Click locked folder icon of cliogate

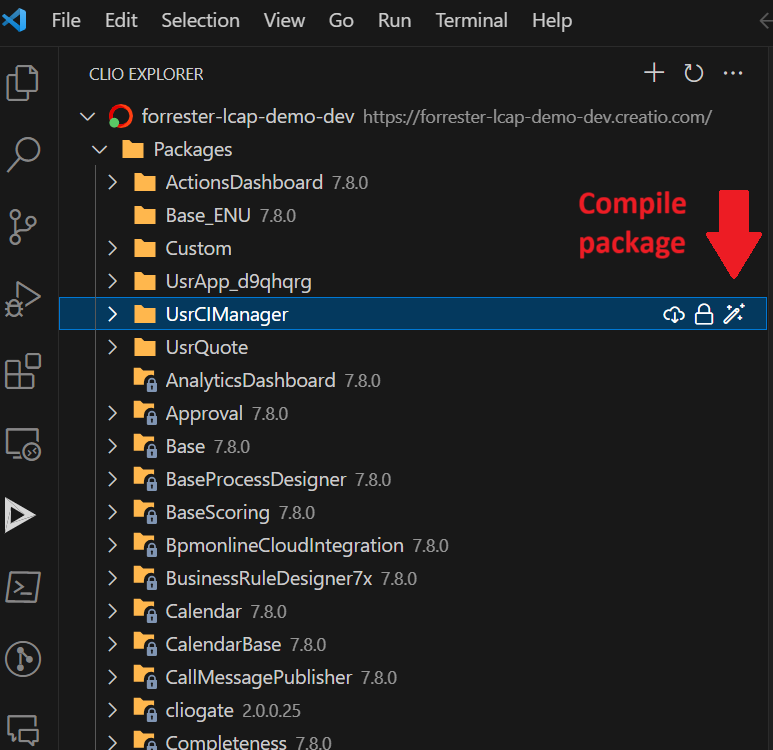tap(145, 710)
